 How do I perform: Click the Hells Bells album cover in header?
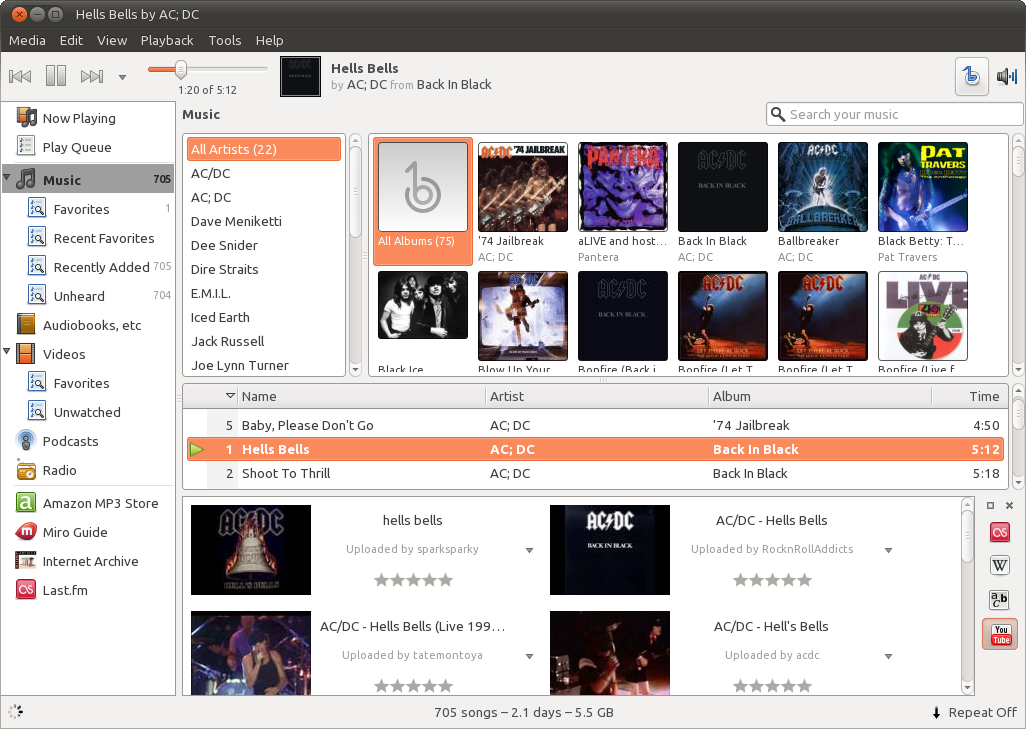coord(300,77)
